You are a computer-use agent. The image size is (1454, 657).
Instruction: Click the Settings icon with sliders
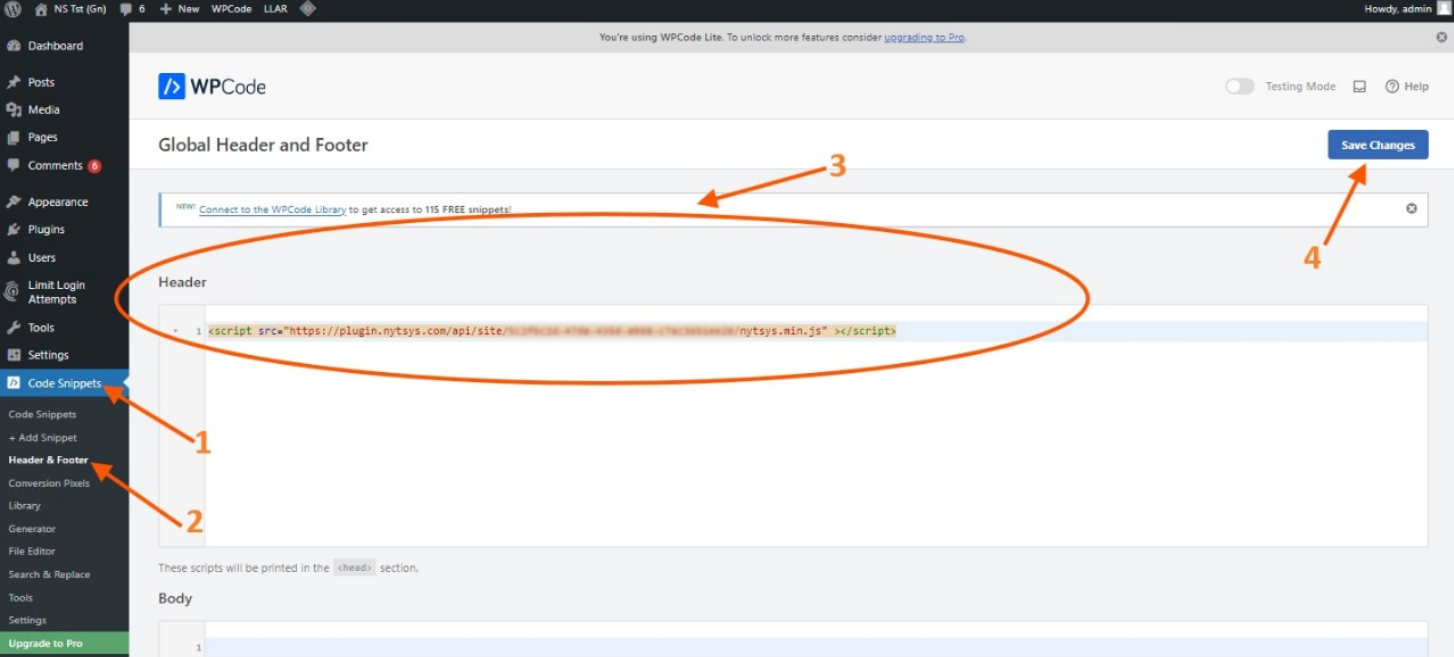click(14, 355)
